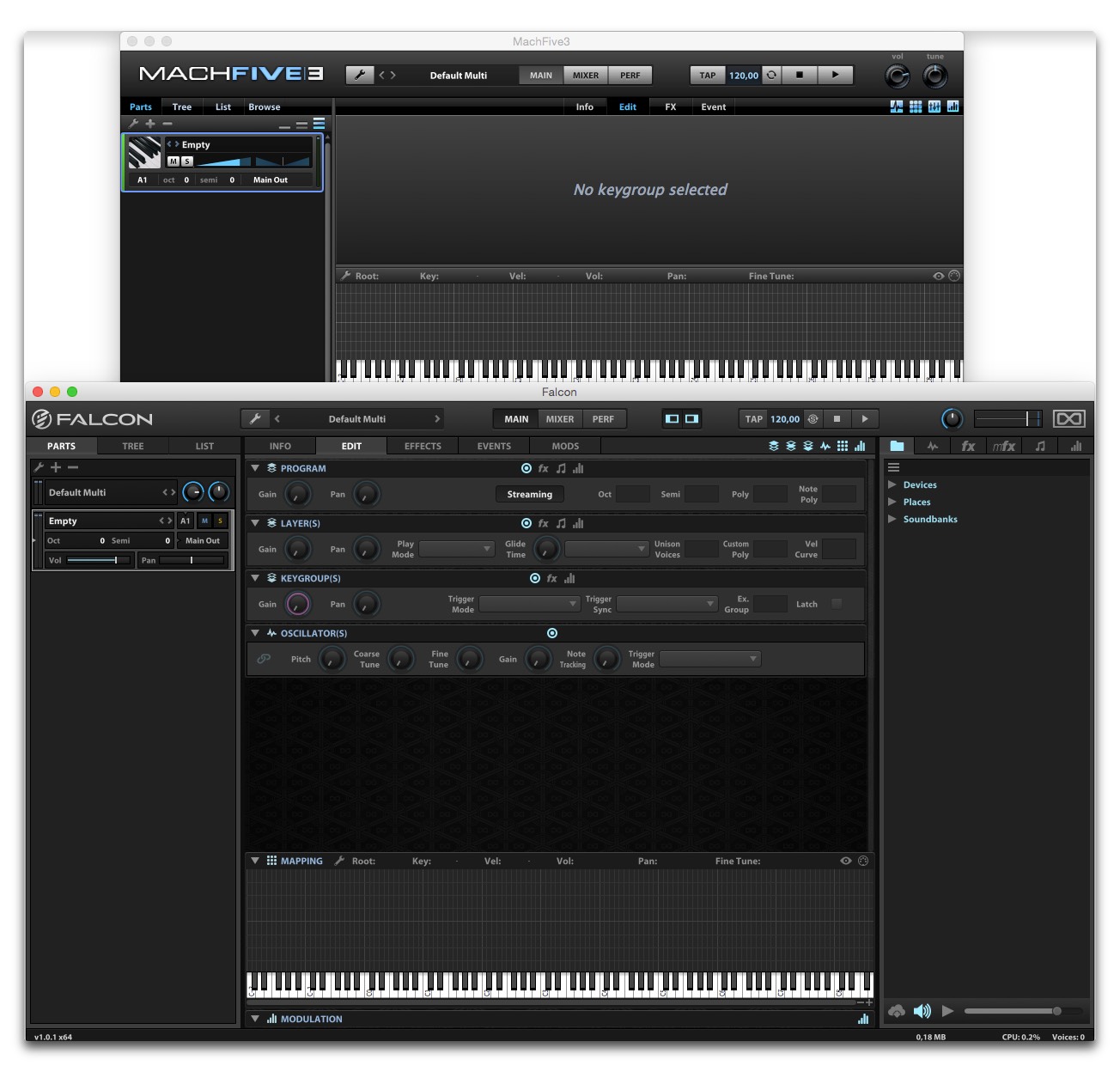1120x1072 pixels.
Task: Add a new part in Falcon's Parts panel
Action: [56, 467]
